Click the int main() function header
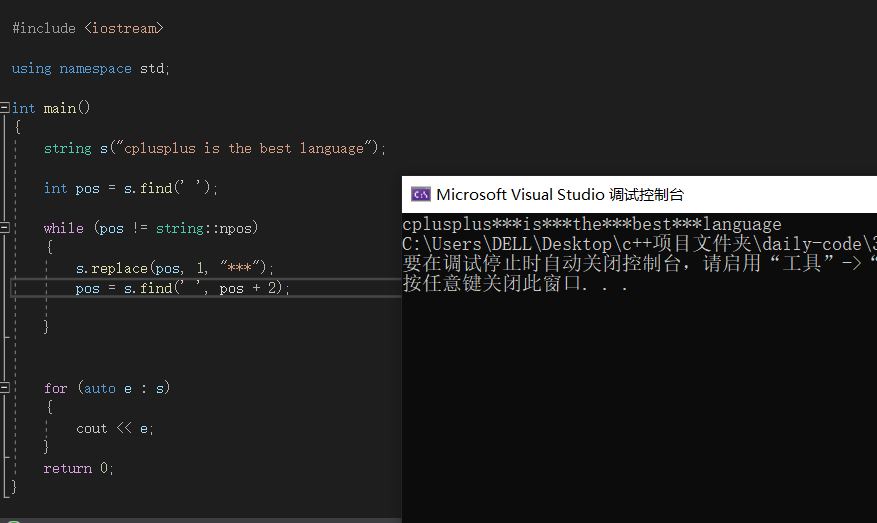The image size is (877, 523). coord(51,108)
